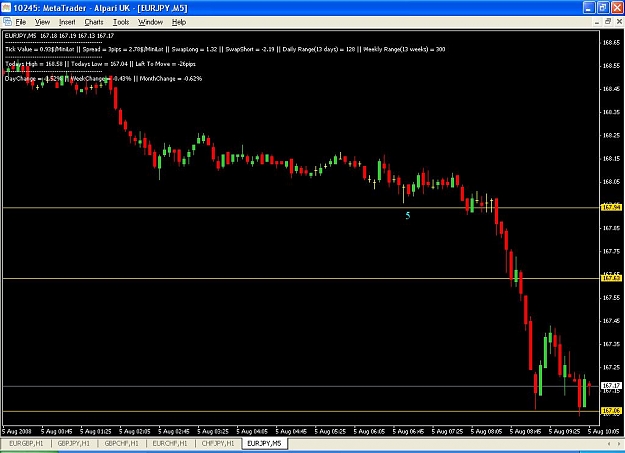Click the 168.25 price scale label

611,136
